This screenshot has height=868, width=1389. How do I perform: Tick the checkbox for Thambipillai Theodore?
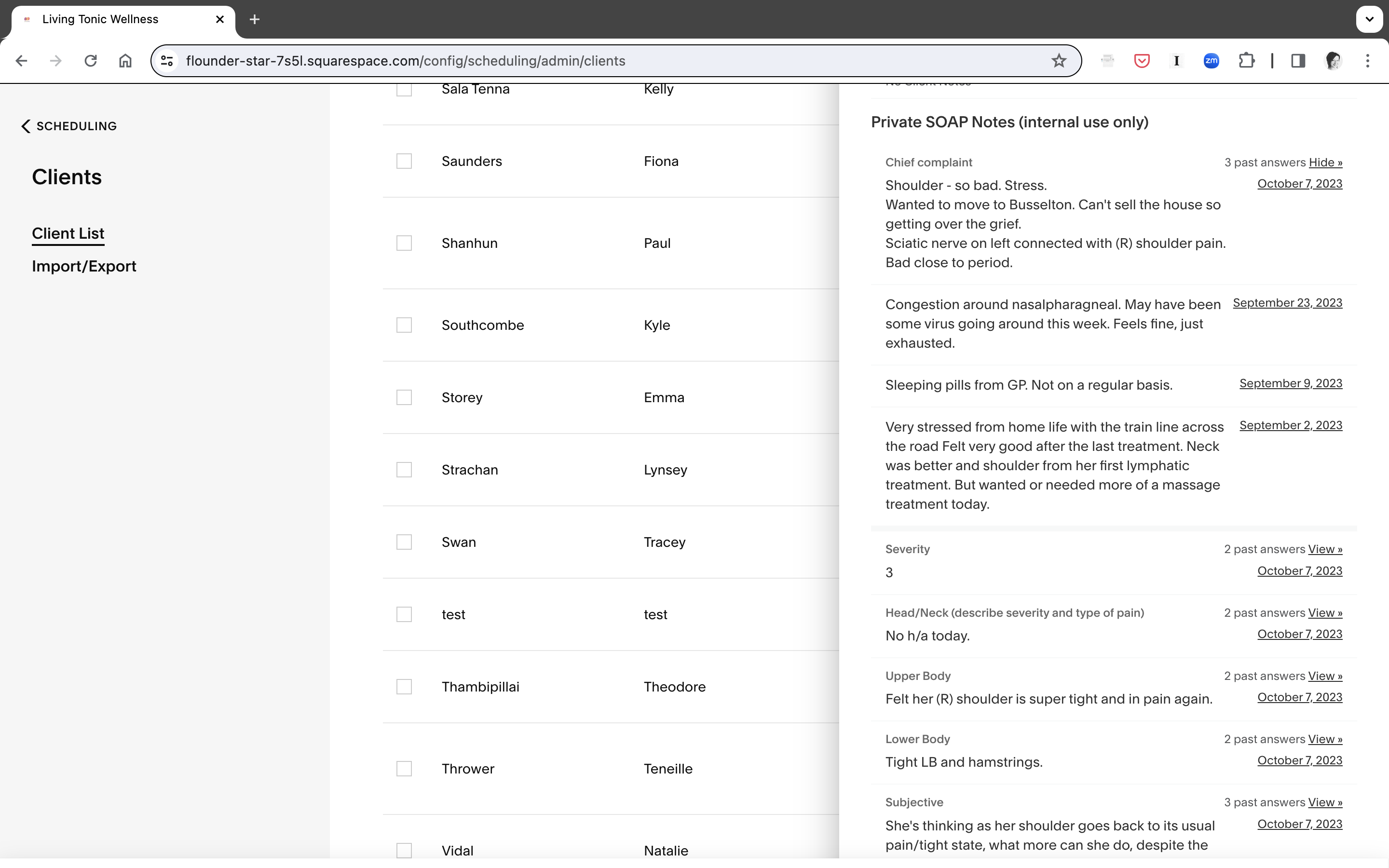[404, 687]
